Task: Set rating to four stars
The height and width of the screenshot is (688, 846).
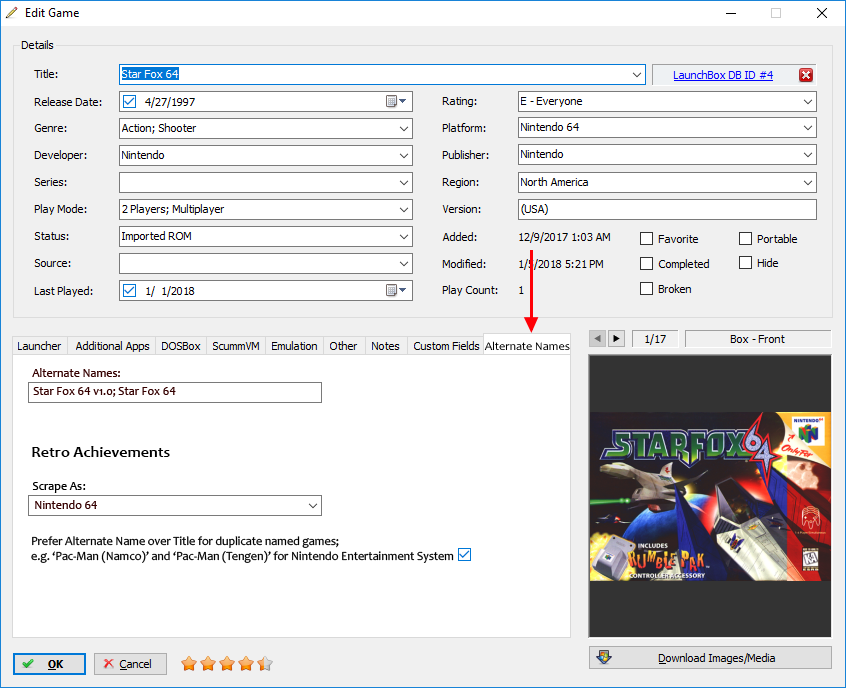Action: 245,664
